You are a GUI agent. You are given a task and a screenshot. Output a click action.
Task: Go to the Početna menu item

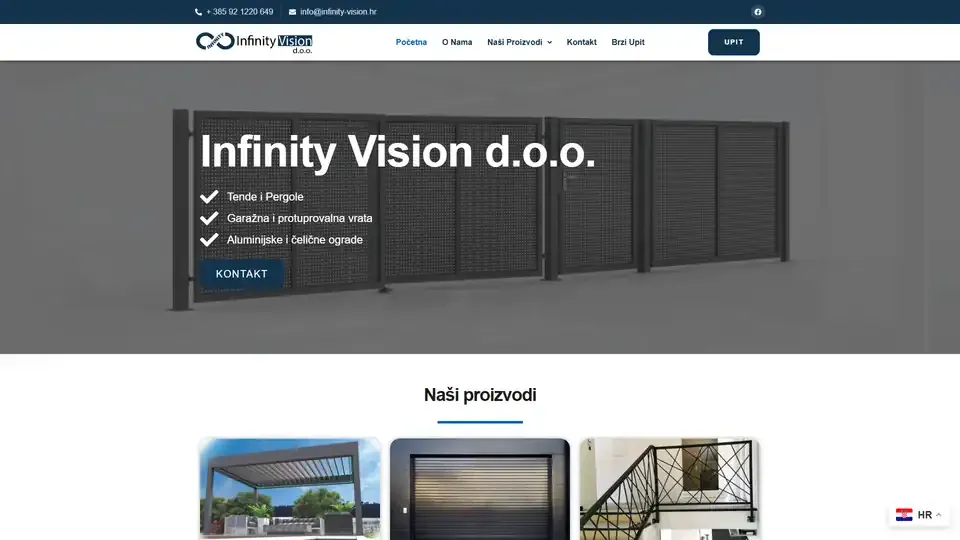click(x=411, y=42)
